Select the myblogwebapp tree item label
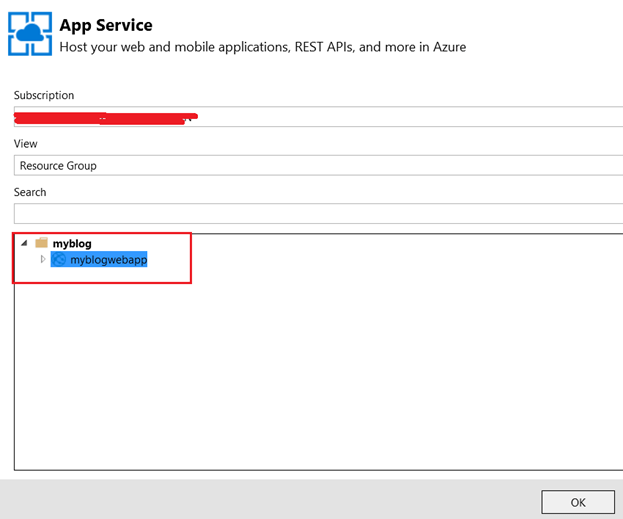Viewport: 623px width, 519px height. [x=108, y=260]
